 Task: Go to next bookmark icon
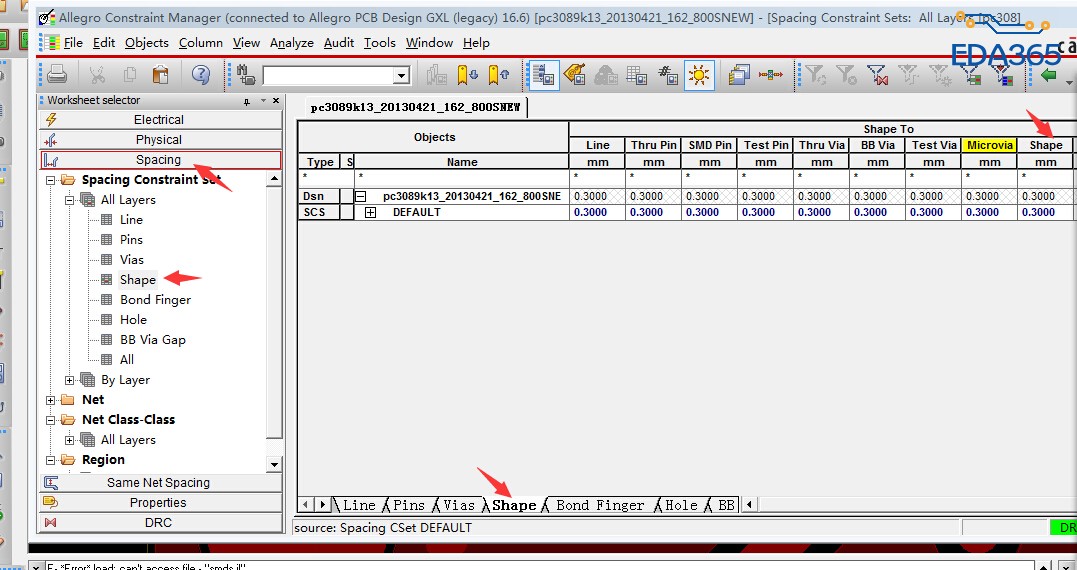(467, 74)
